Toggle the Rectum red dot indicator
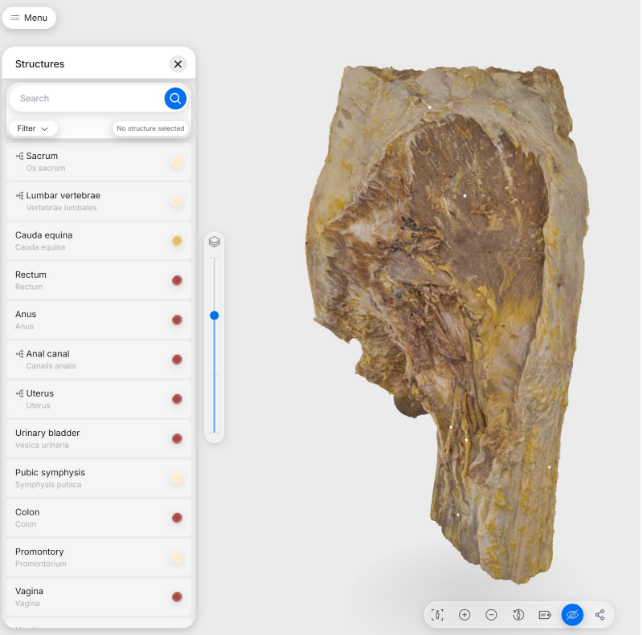Viewport: 642px width, 635px height. click(177, 281)
